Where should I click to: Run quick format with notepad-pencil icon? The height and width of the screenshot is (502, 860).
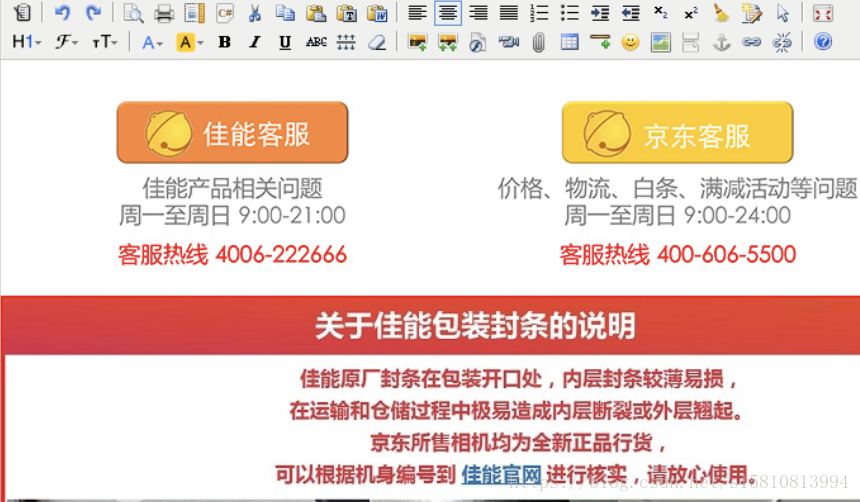[x=752, y=12]
